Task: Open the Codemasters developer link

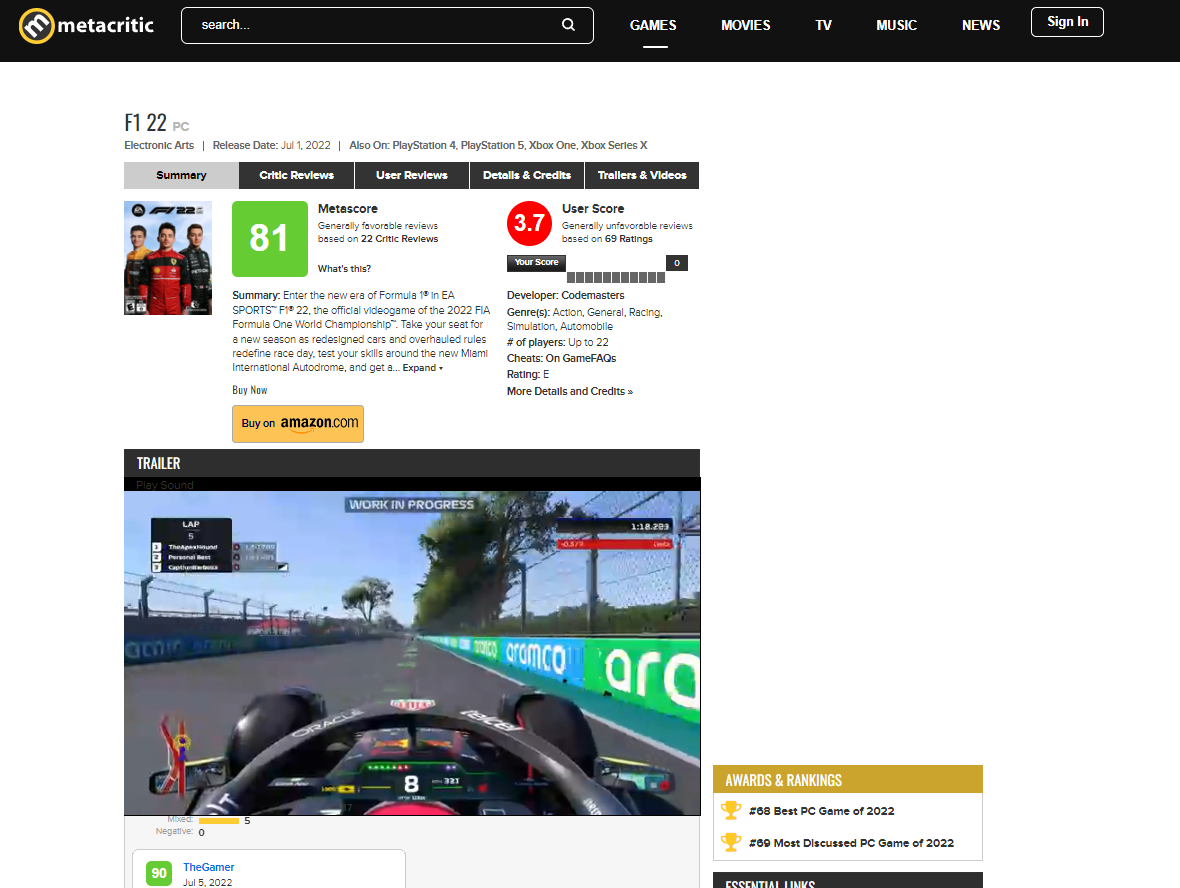Action: (593, 295)
